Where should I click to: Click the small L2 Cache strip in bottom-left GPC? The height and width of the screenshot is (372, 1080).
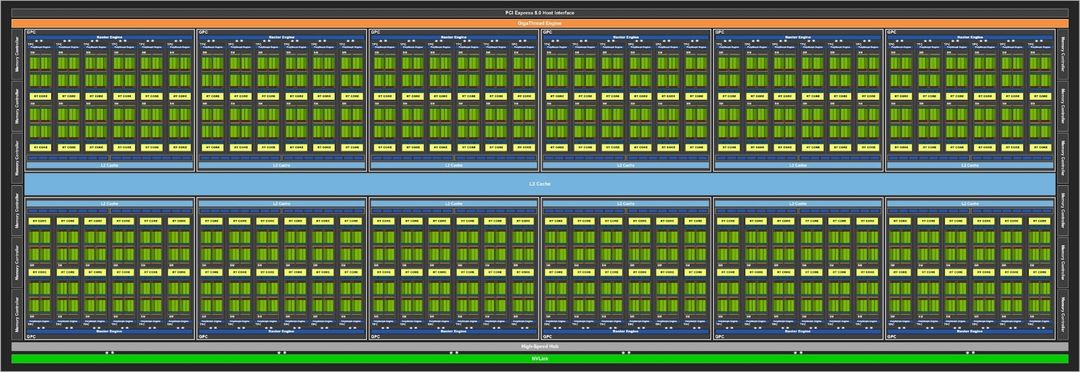[x=110, y=204]
